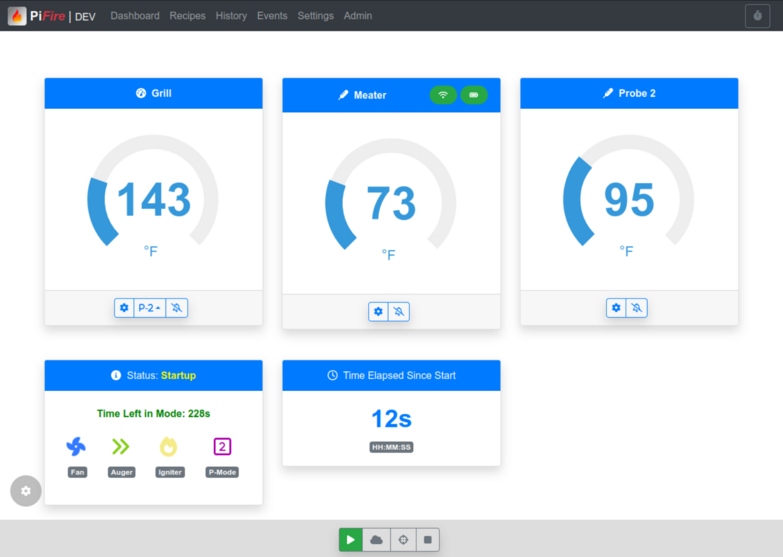Click the Time Elapsed Since Start header

(x=391, y=375)
